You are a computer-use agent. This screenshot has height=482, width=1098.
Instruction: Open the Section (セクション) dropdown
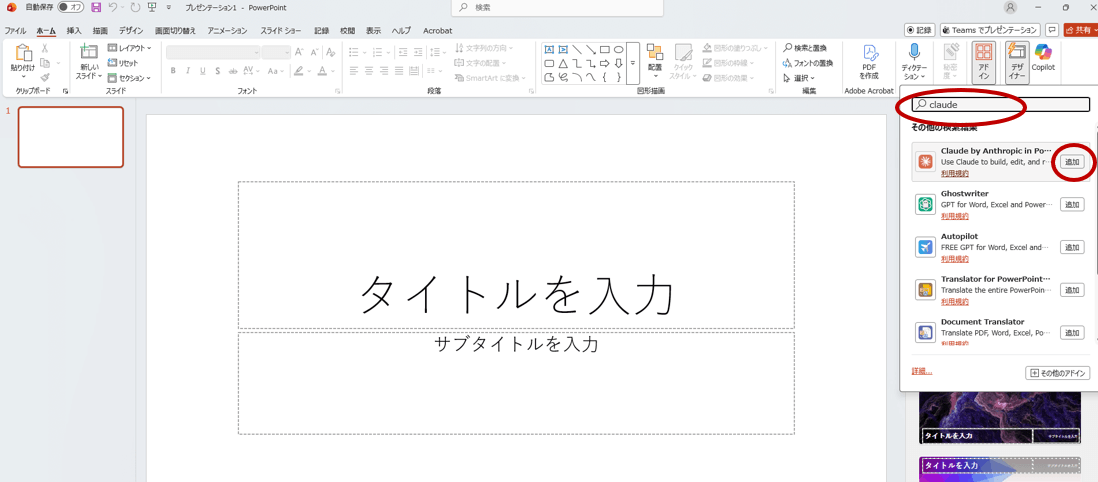click(130, 78)
